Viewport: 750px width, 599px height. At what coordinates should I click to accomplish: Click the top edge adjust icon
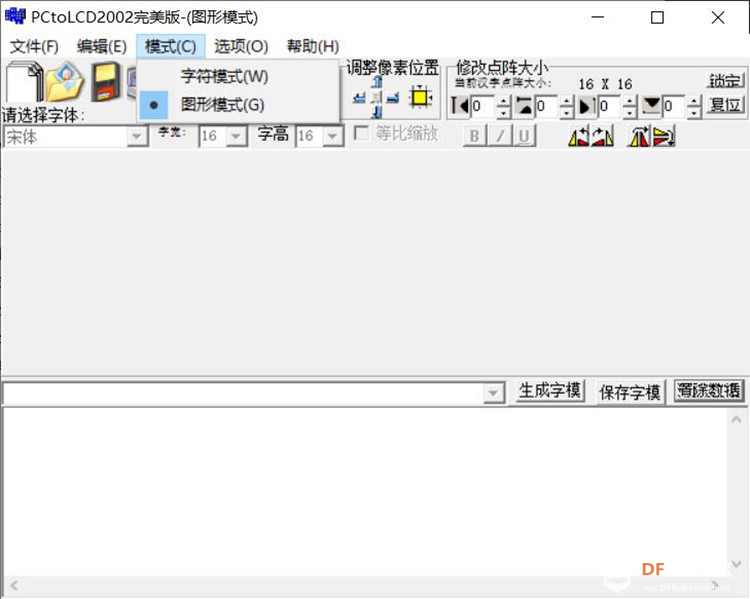[x=525, y=106]
